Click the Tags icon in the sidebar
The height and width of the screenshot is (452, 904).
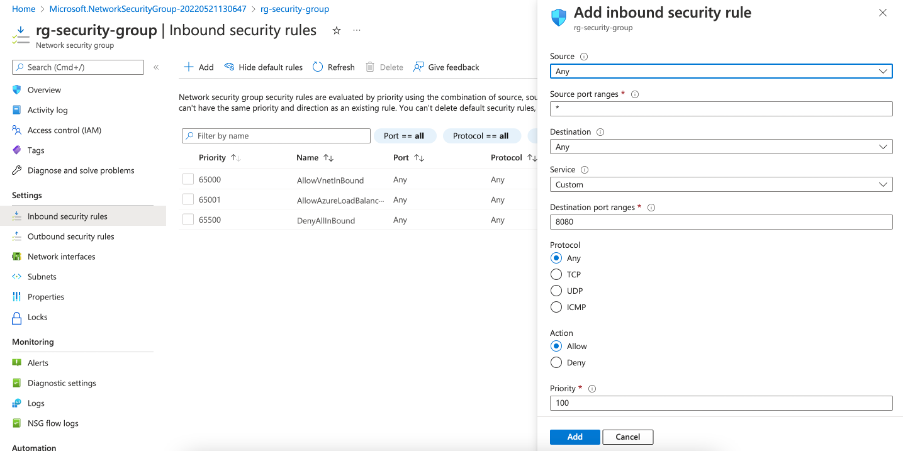coord(17,150)
